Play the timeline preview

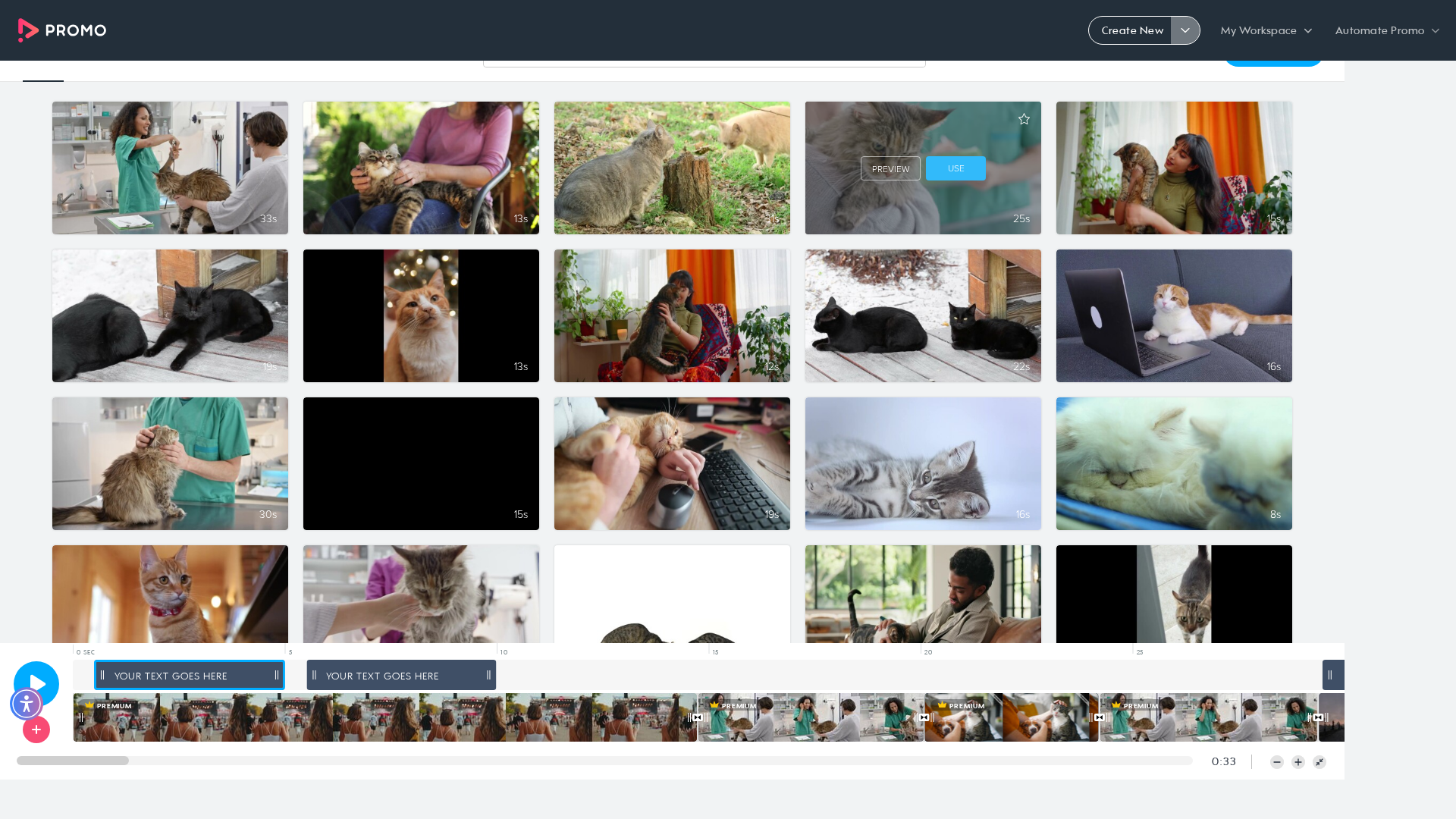(36, 683)
